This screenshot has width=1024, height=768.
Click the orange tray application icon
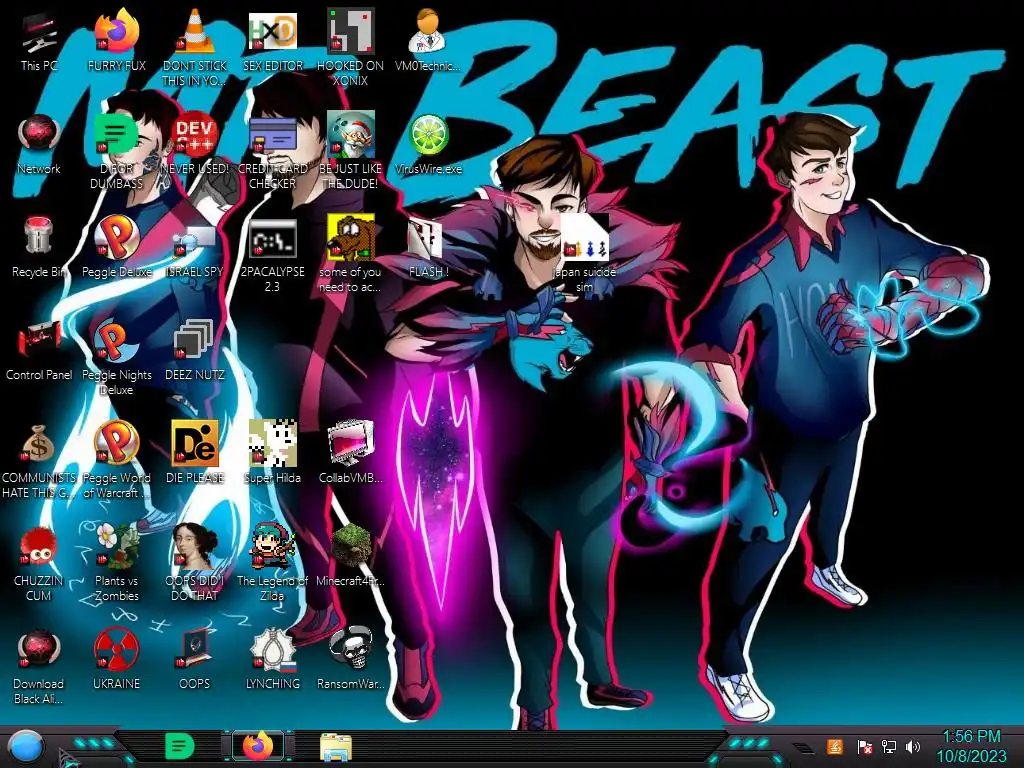[835, 746]
